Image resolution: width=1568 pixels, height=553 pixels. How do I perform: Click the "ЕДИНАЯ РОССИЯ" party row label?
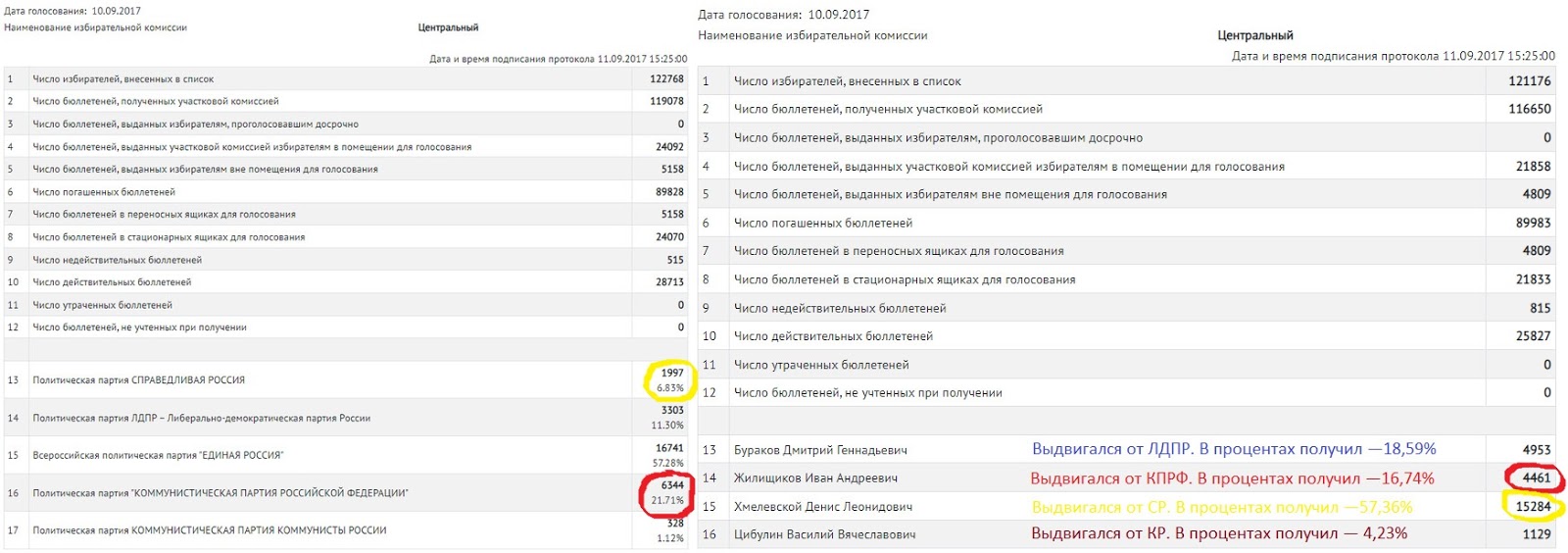[158, 456]
